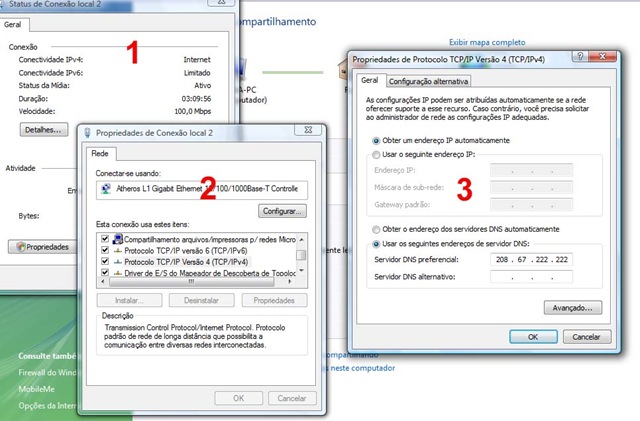640x421 pixels.
Task: Click the Servidor DNS alternativo field
Action: [x=531, y=277]
